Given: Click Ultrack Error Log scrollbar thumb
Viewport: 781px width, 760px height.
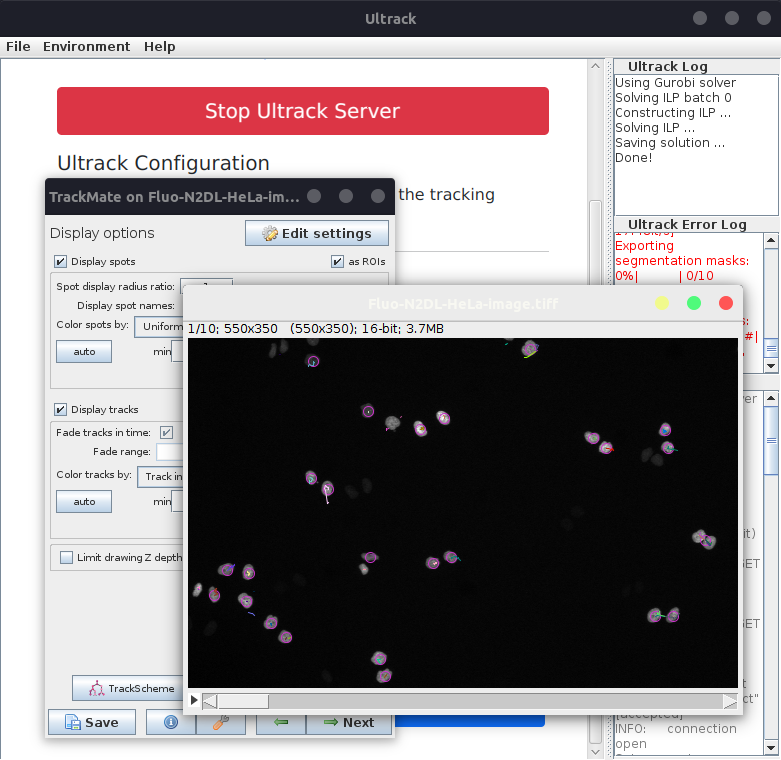Looking at the screenshot, I should coord(771,348).
